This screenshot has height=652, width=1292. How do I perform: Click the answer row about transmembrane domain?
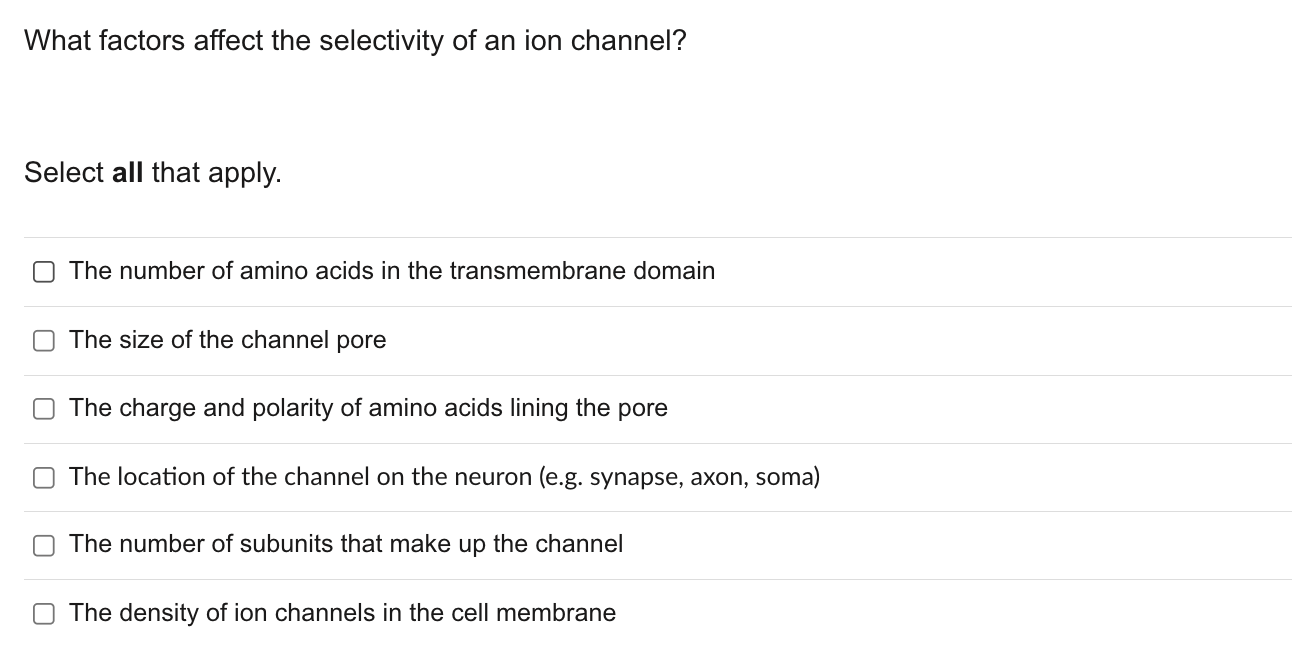pos(391,270)
